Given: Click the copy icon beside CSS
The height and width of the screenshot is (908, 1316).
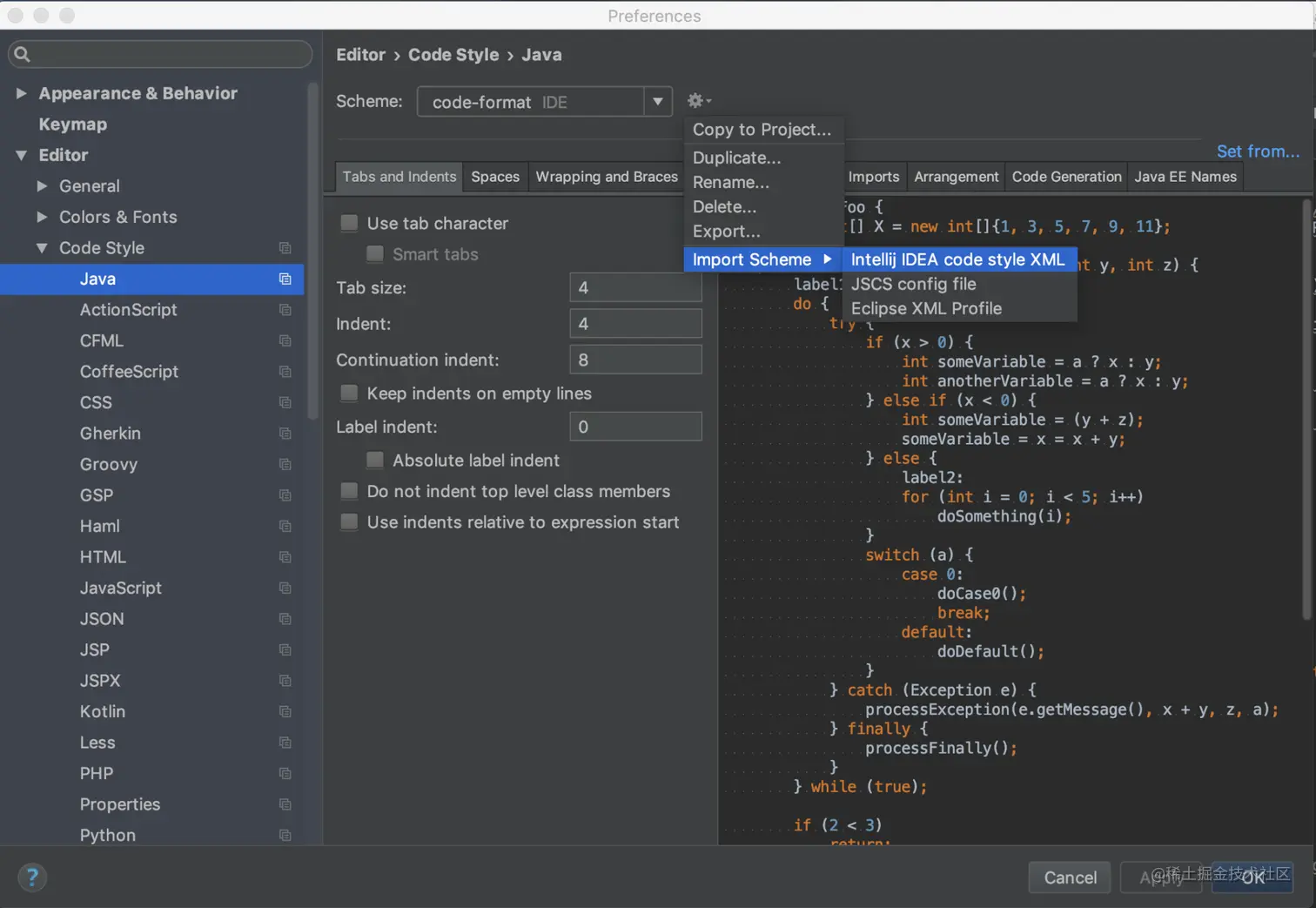Looking at the screenshot, I should [x=285, y=402].
